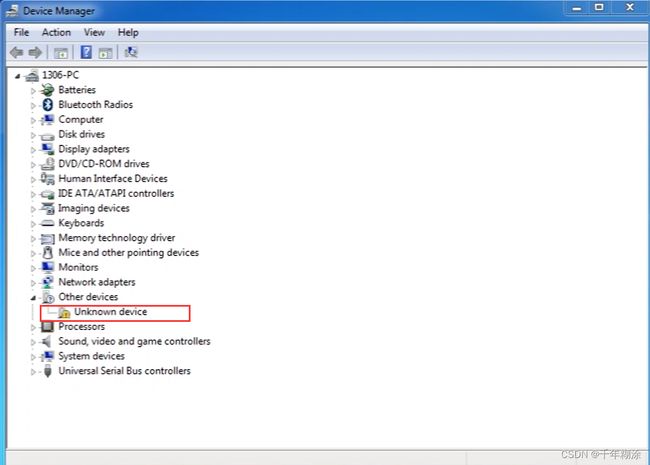This screenshot has height=465, width=650.
Task: Select Mice and other pointing devices label
Action: [x=129, y=252]
